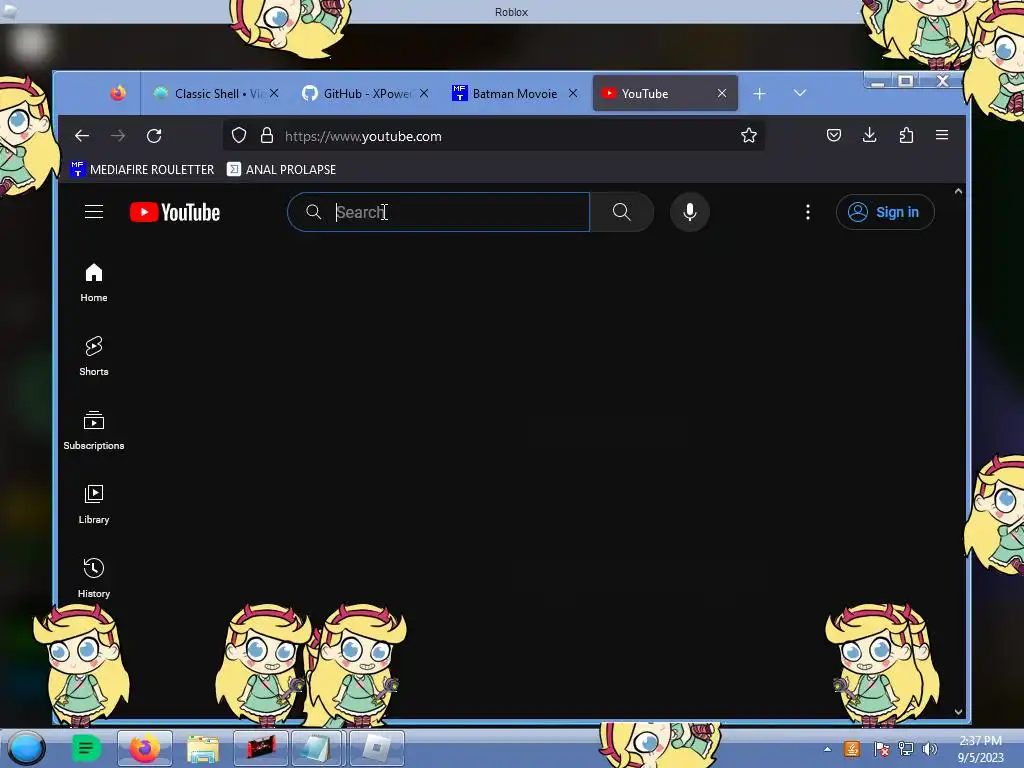The image size is (1024, 768).
Task: Open Library in YouTube sidebar
Action: coord(94,504)
